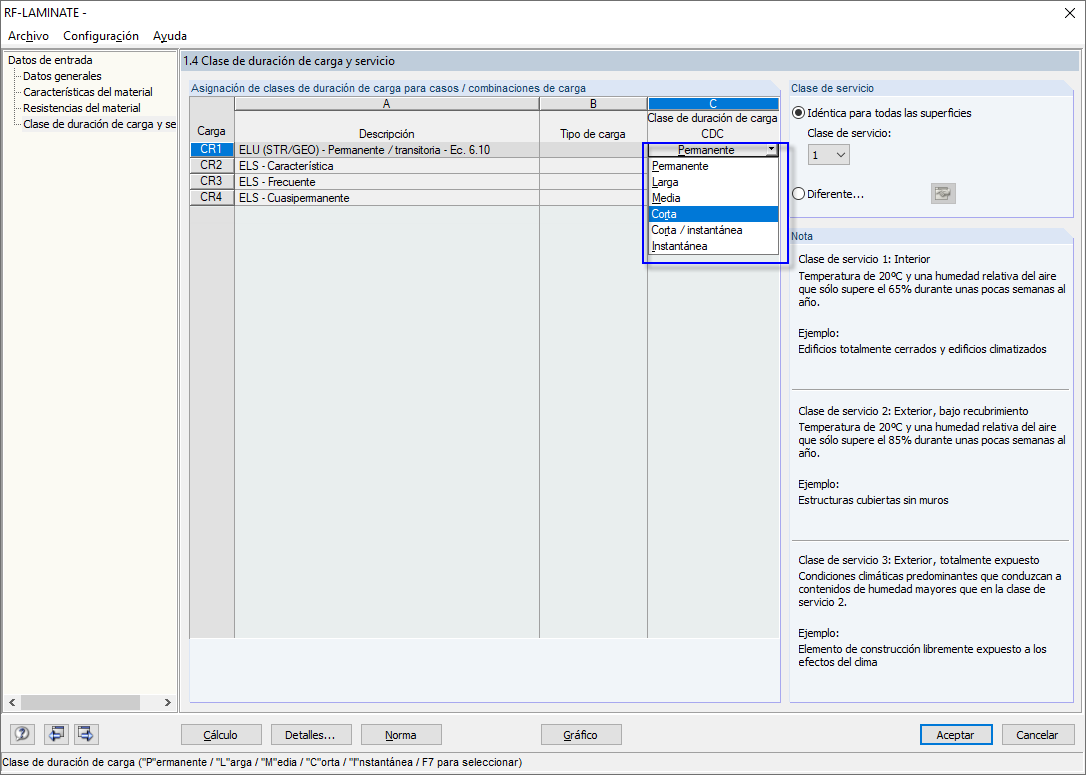Click the right arrow of the horizontal scrollbar
This screenshot has width=1086, height=775.
167,703
